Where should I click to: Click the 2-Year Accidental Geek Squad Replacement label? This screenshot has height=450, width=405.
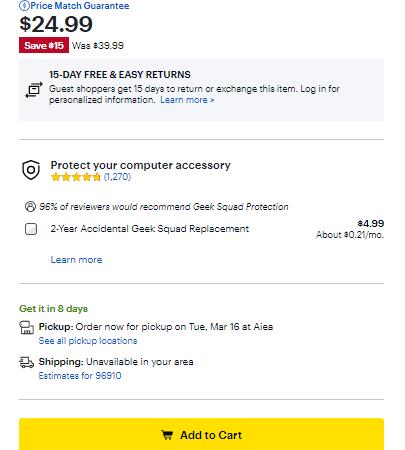(150, 229)
